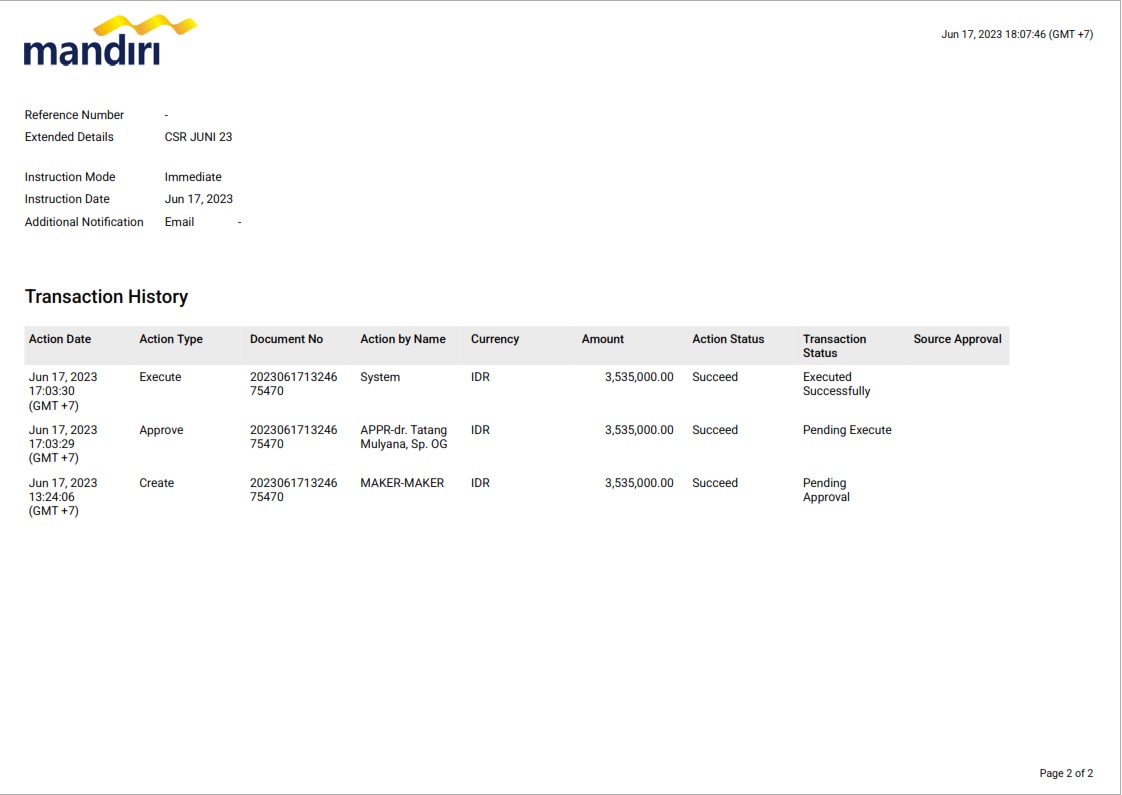
Task: Select the MAKER-MAKER name cell
Action: click(x=402, y=483)
